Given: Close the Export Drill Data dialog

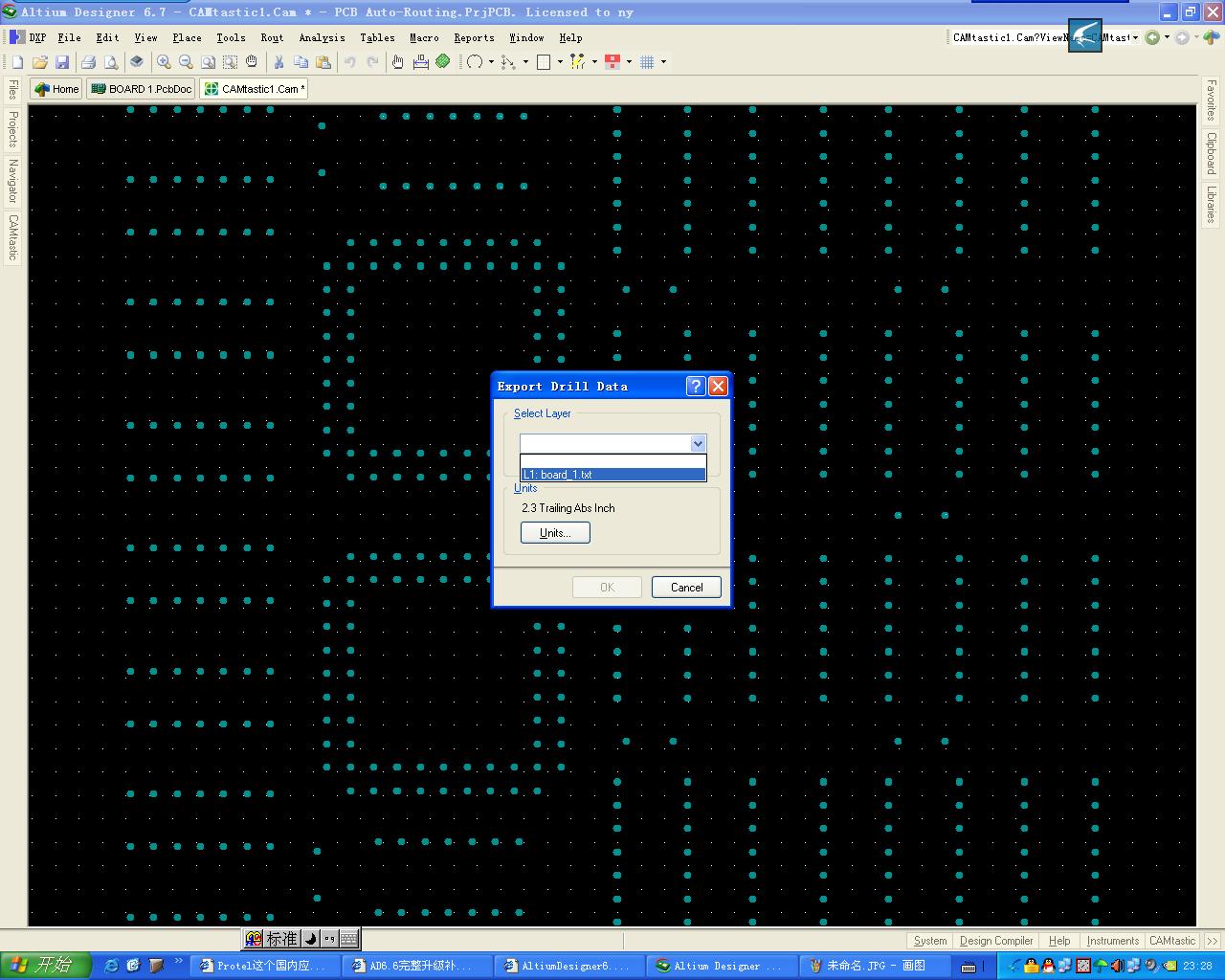Looking at the screenshot, I should pyautogui.click(x=718, y=386).
